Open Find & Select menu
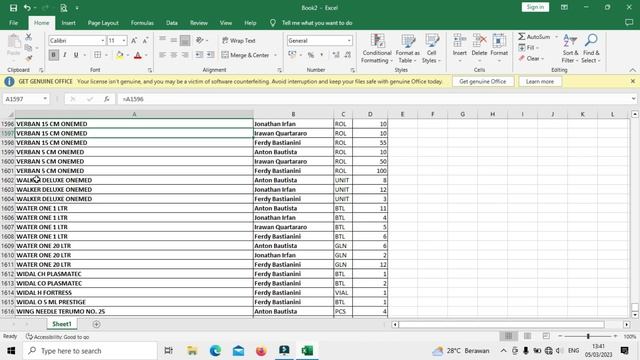 [591, 49]
